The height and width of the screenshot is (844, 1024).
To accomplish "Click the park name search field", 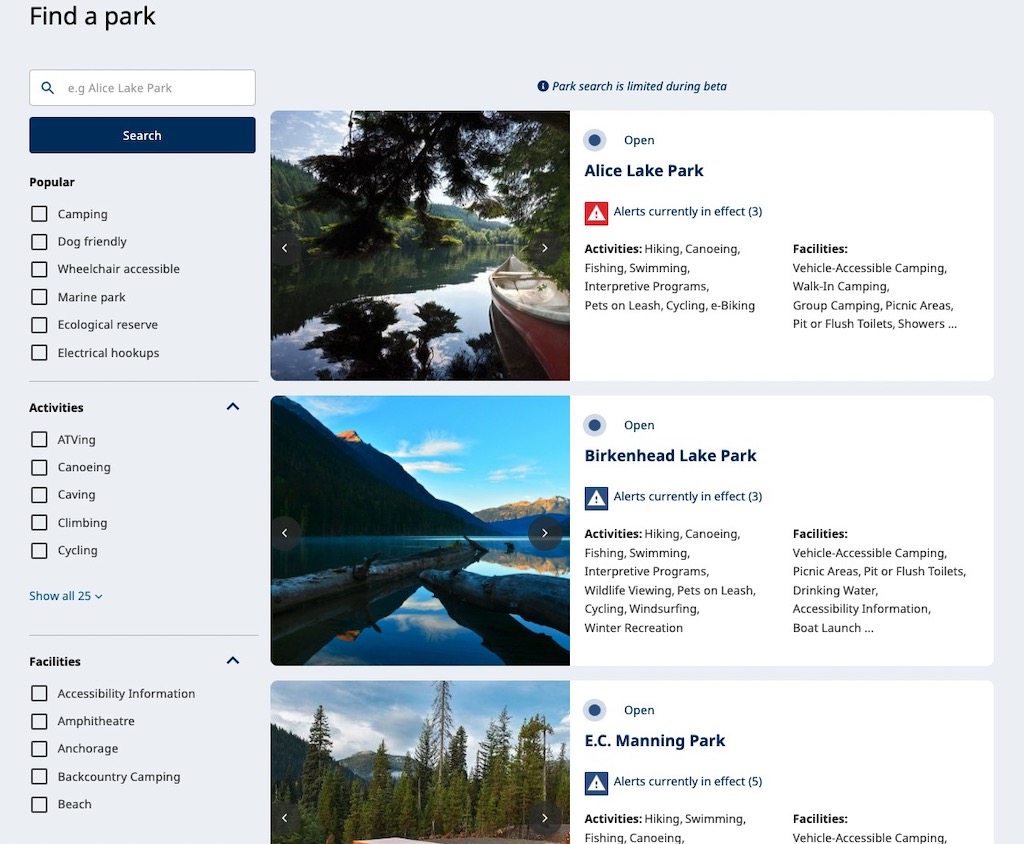I will [155, 88].
